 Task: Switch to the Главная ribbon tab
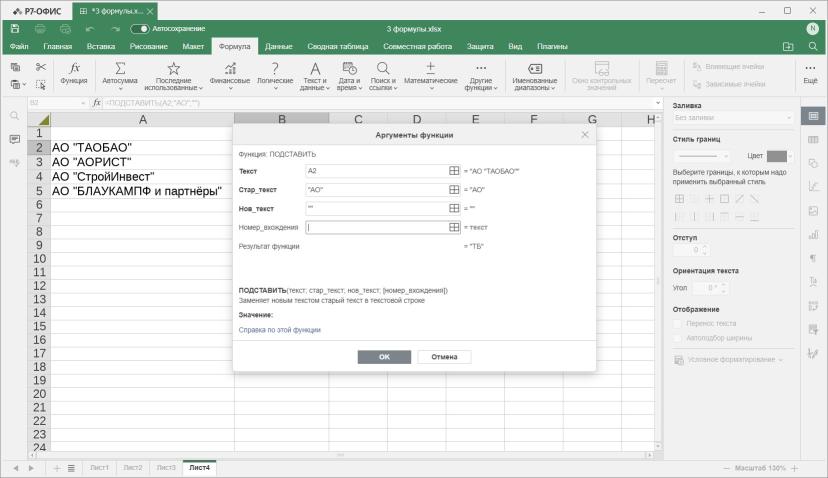(58, 46)
